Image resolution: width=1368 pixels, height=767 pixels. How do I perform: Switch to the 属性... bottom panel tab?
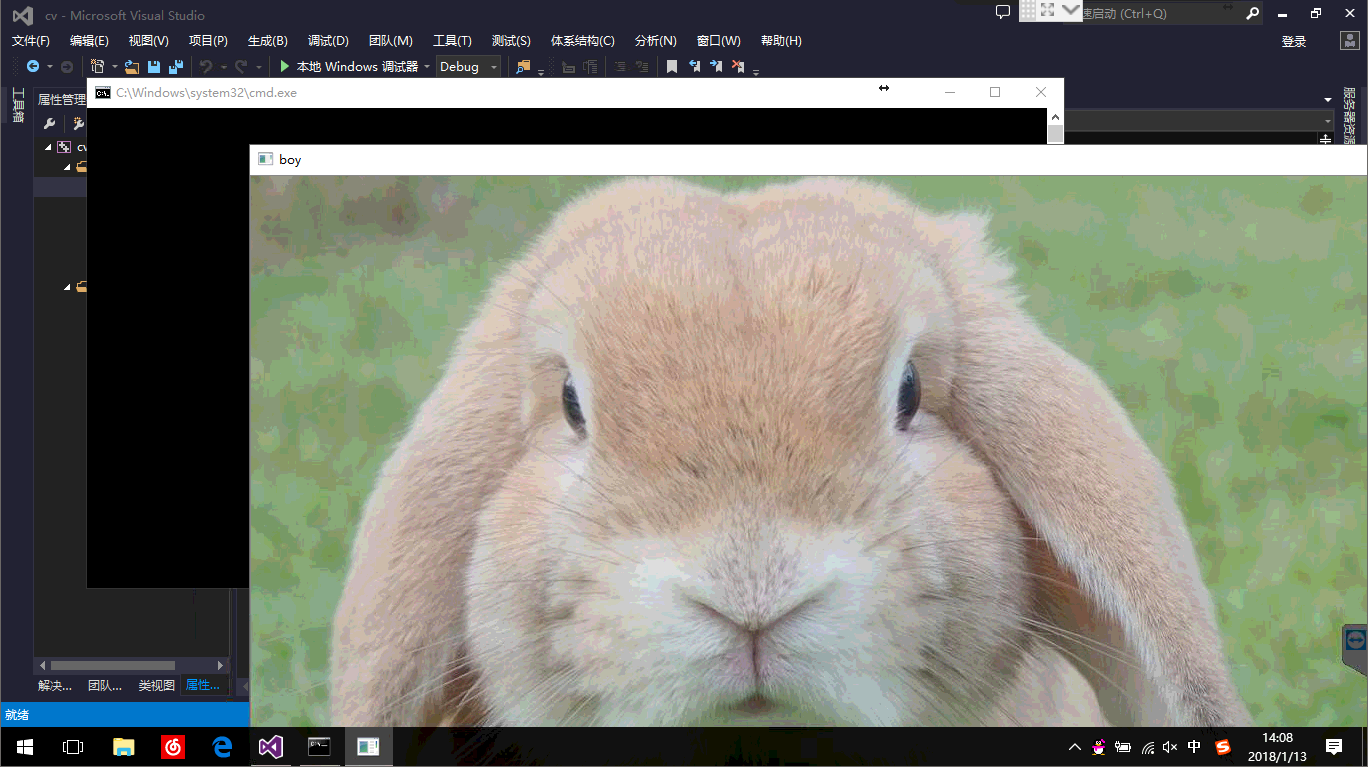coord(204,685)
